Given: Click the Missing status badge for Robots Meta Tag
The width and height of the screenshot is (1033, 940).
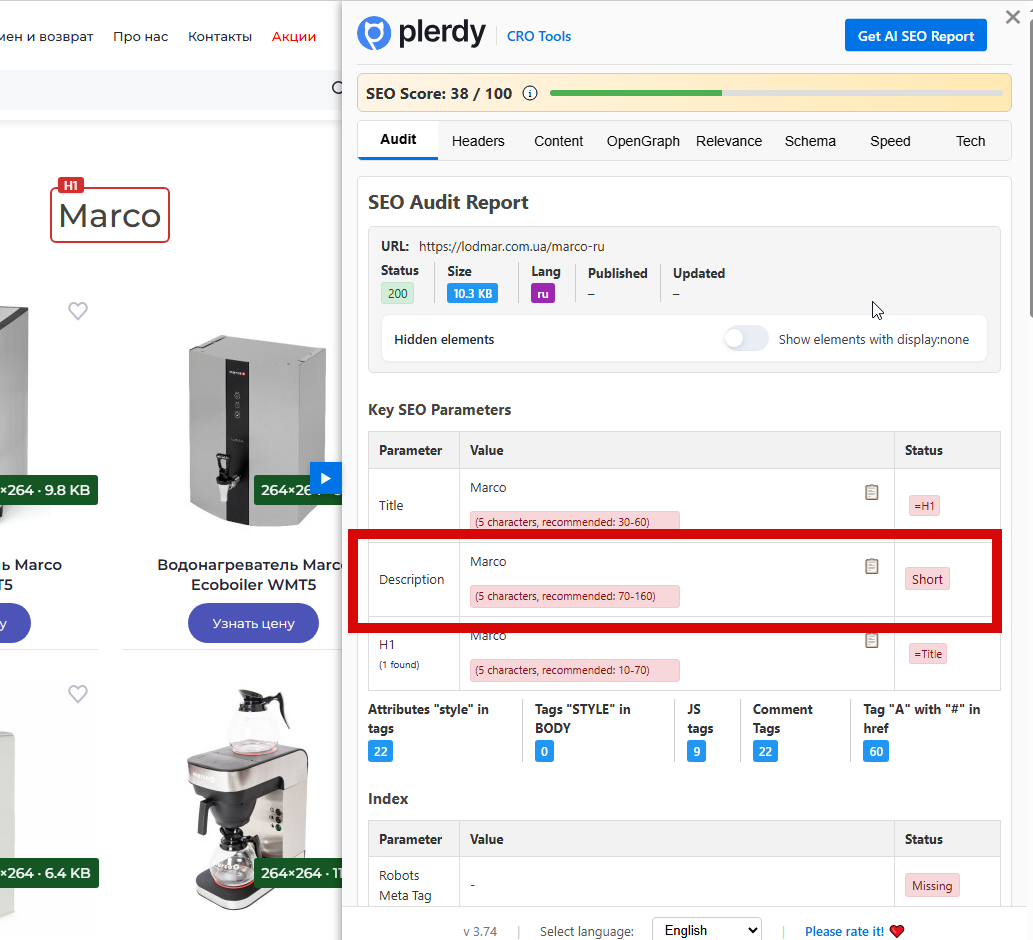Looking at the screenshot, I should click(932, 885).
